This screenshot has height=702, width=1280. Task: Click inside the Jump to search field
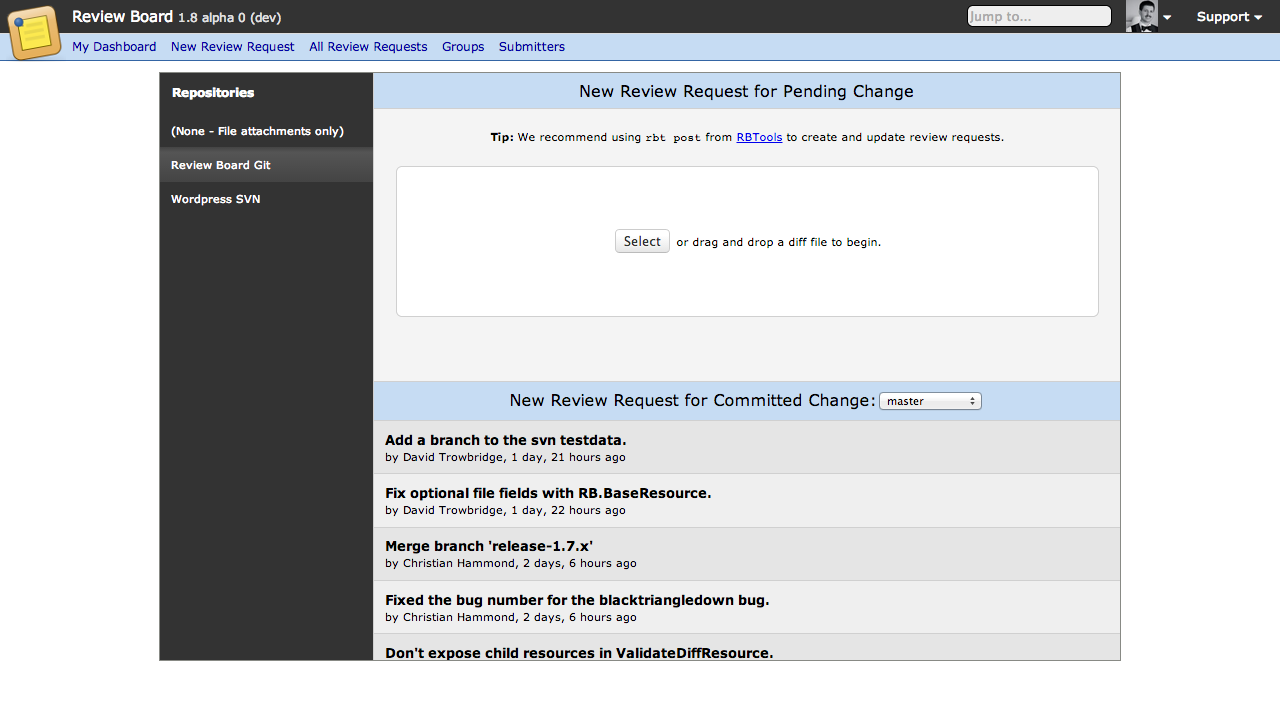[x=1038, y=16]
